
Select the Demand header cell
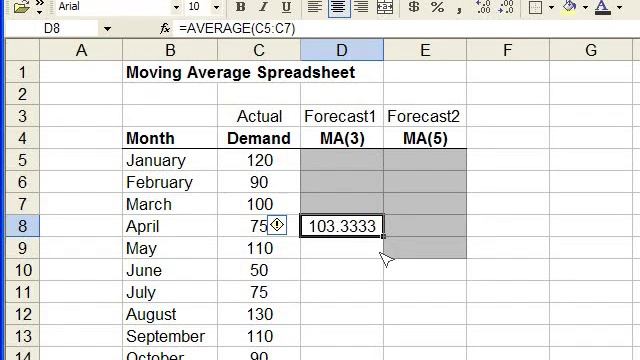click(x=259, y=138)
